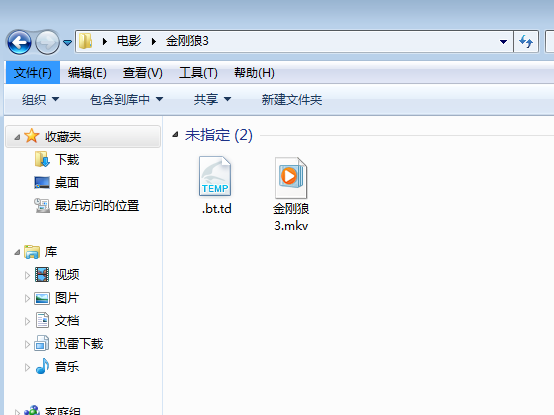Click the 金刚狼3.mkv file name
This screenshot has height=415, width=554.
[x=291, y=217]
